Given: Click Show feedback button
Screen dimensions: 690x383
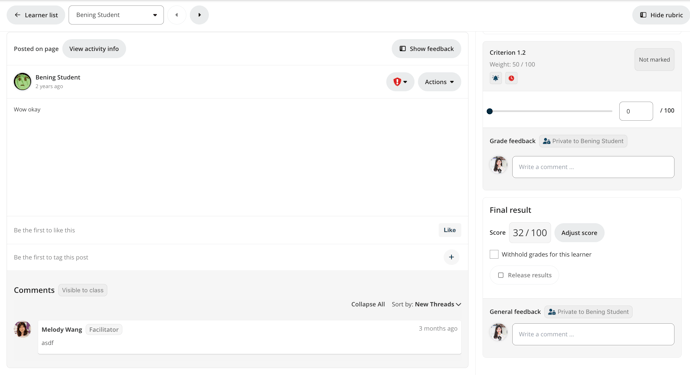Looking at the screenshot, I should pyautogui.click(x=426, y=49).
